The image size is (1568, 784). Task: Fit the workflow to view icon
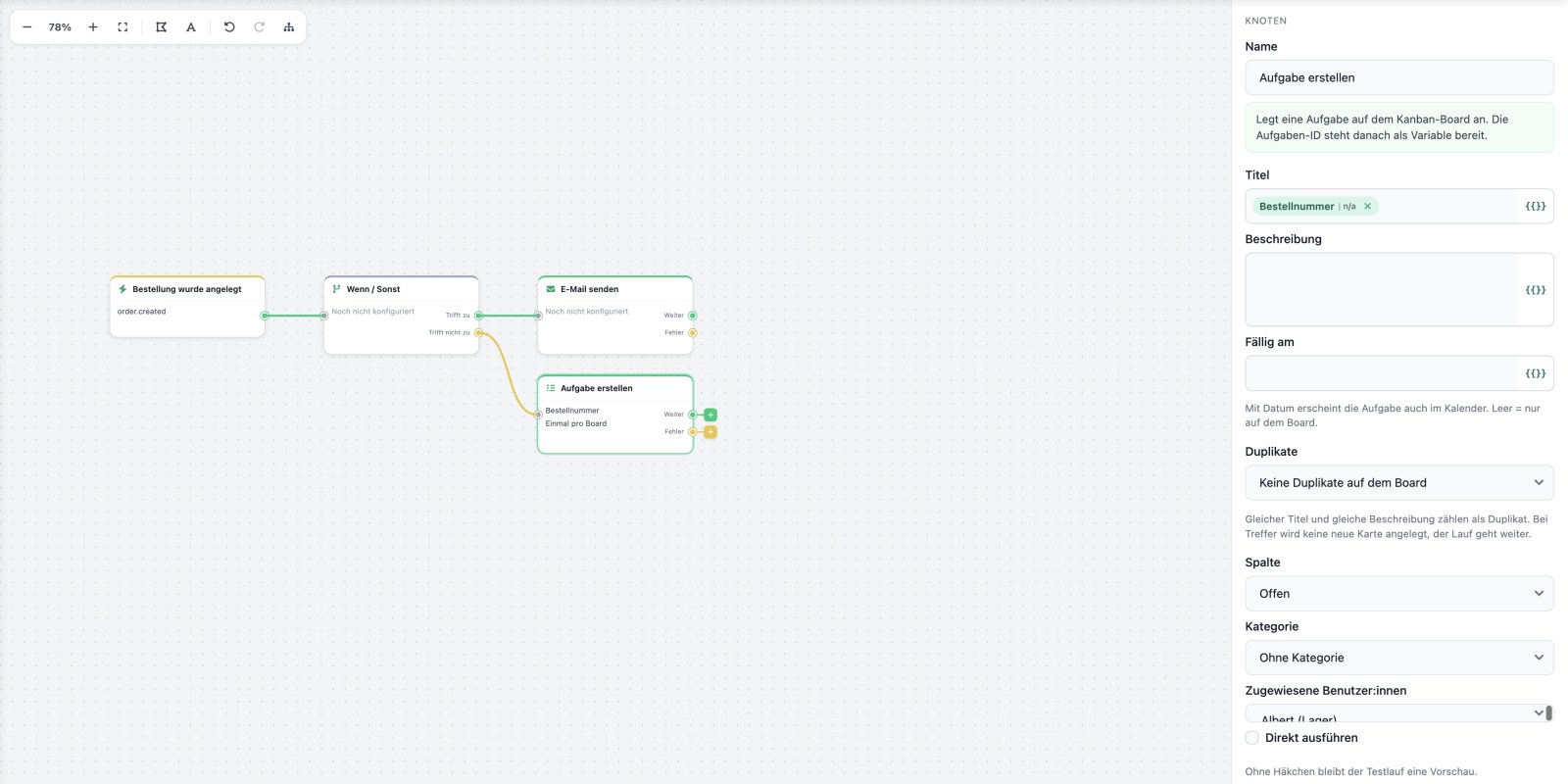click(x=122, y=27)
